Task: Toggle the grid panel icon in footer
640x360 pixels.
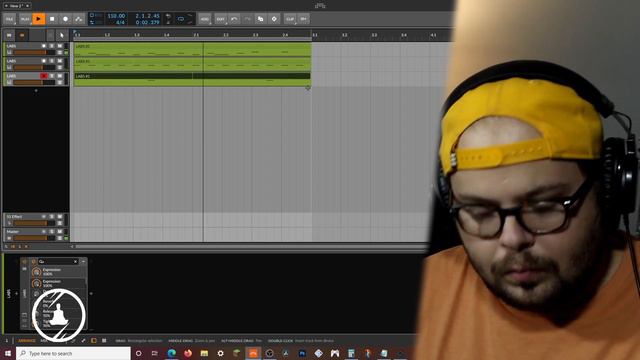Action: tap(104, 340)
